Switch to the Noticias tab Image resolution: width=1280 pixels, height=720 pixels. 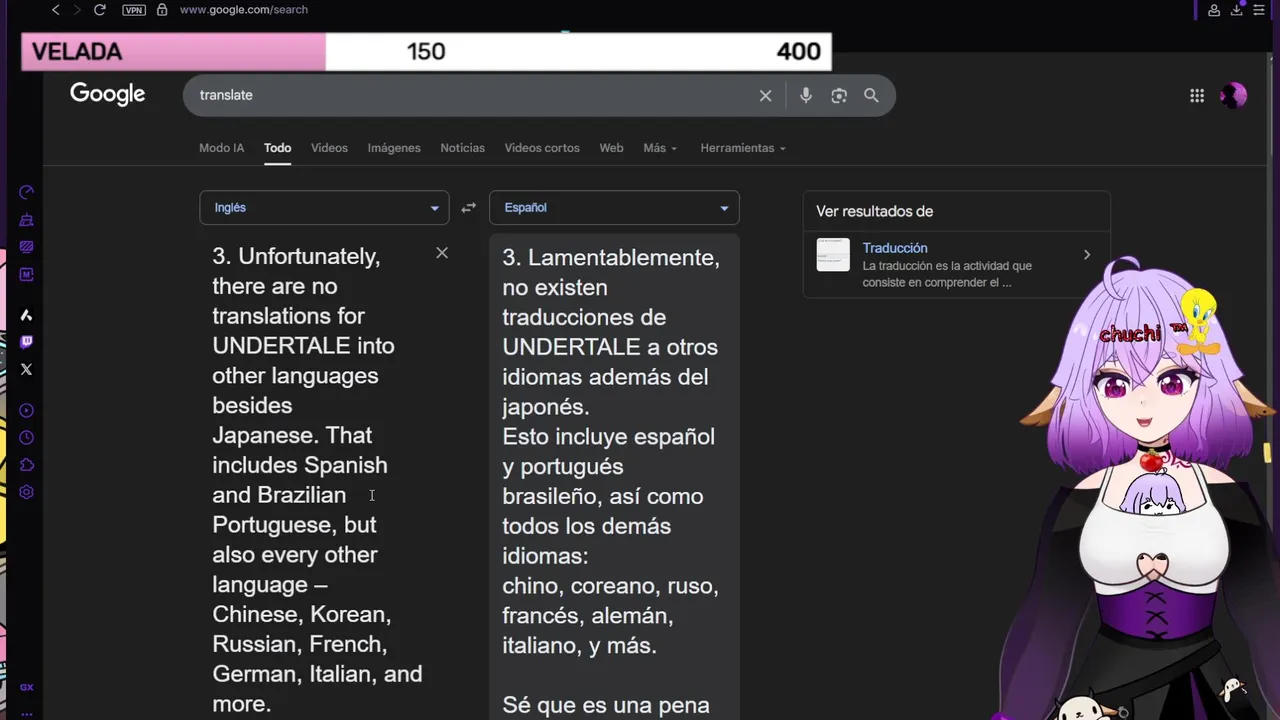[463, 148]
